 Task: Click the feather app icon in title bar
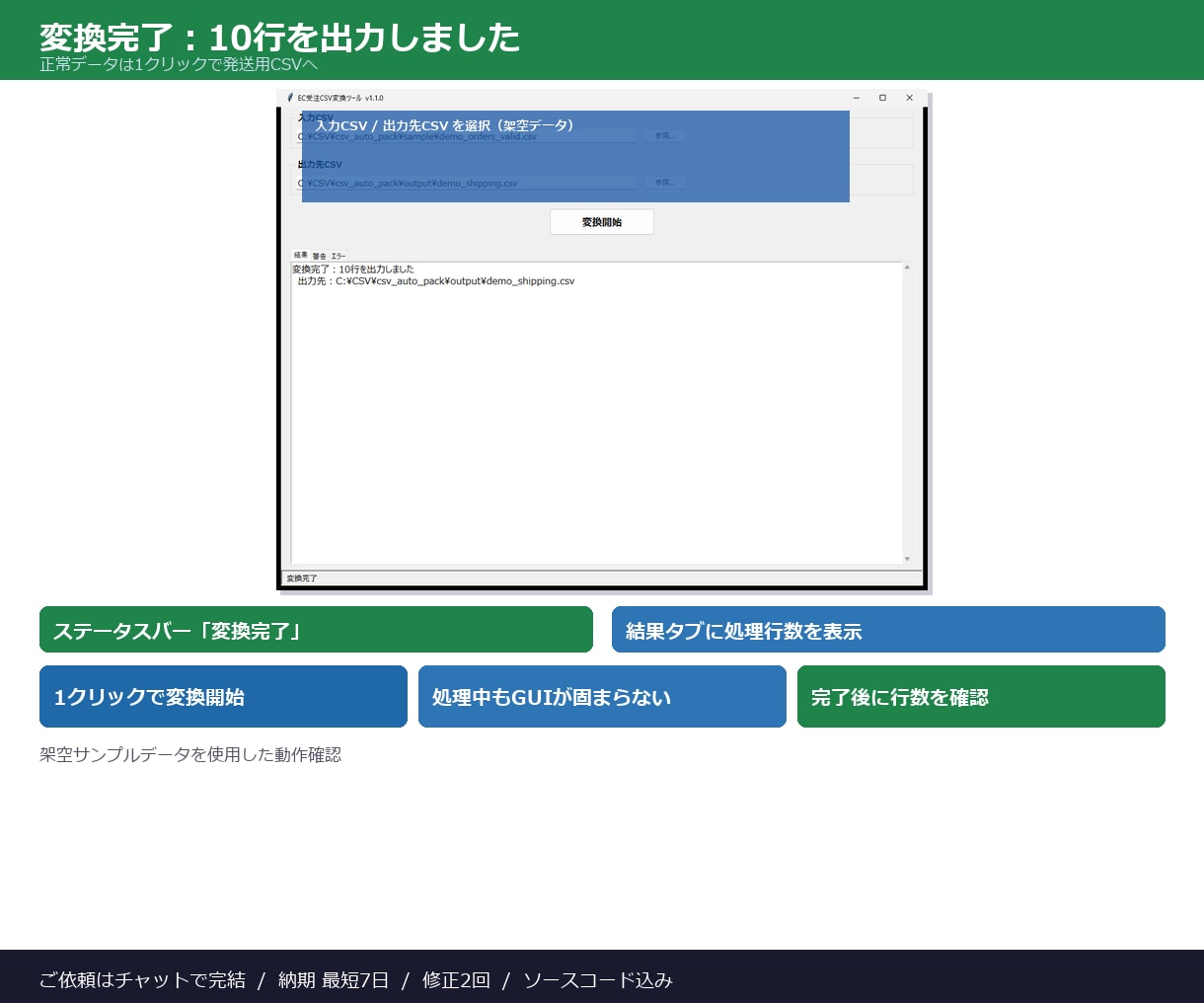click(290, 98)
